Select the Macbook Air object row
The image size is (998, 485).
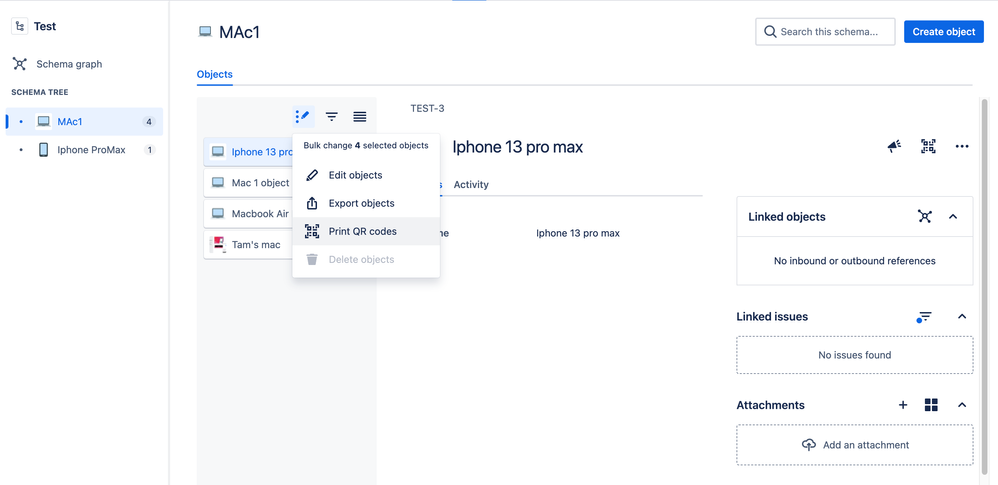point(248,214)
